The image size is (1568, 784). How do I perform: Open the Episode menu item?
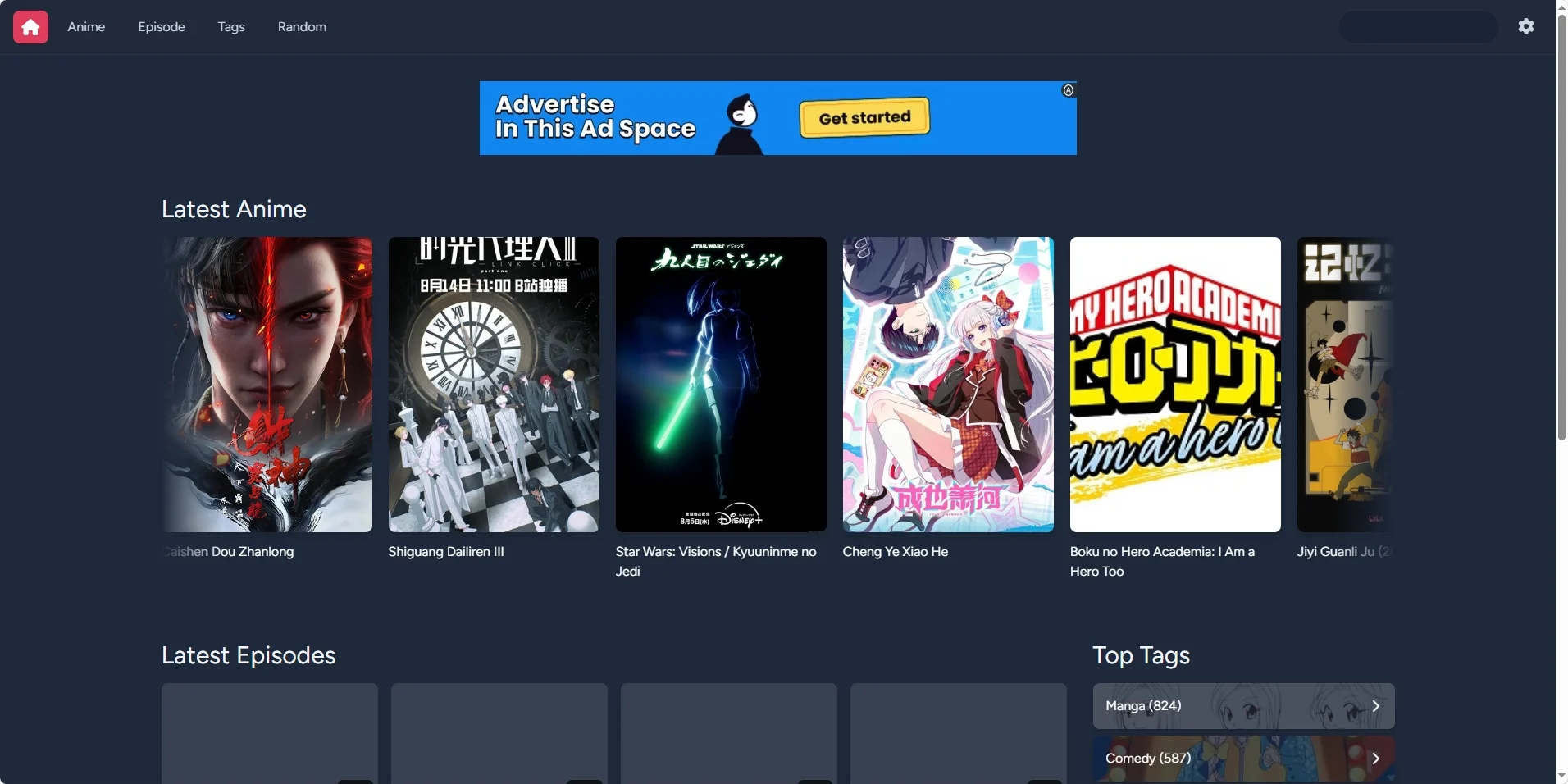click(162, 27)
